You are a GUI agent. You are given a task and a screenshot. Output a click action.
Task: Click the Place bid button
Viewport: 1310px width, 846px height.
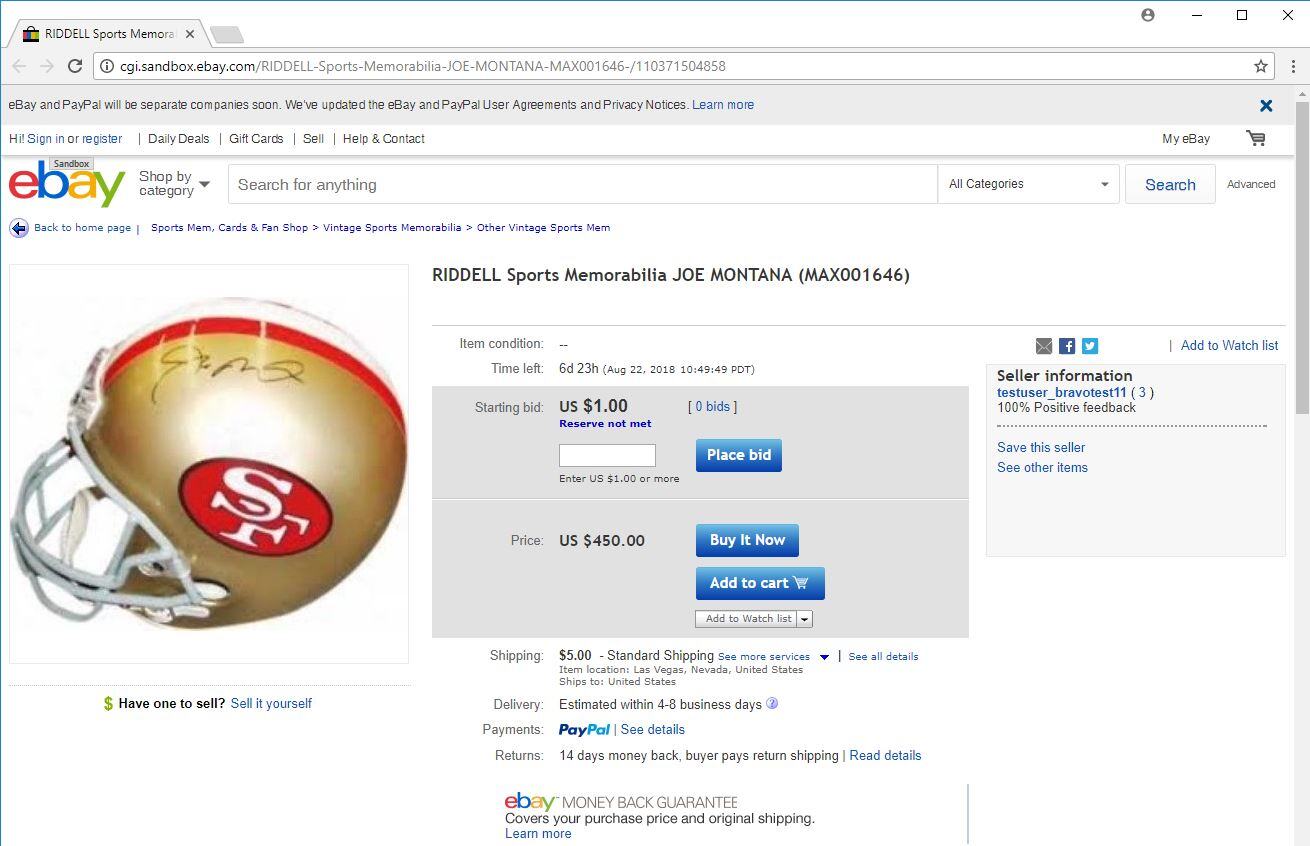739,455
